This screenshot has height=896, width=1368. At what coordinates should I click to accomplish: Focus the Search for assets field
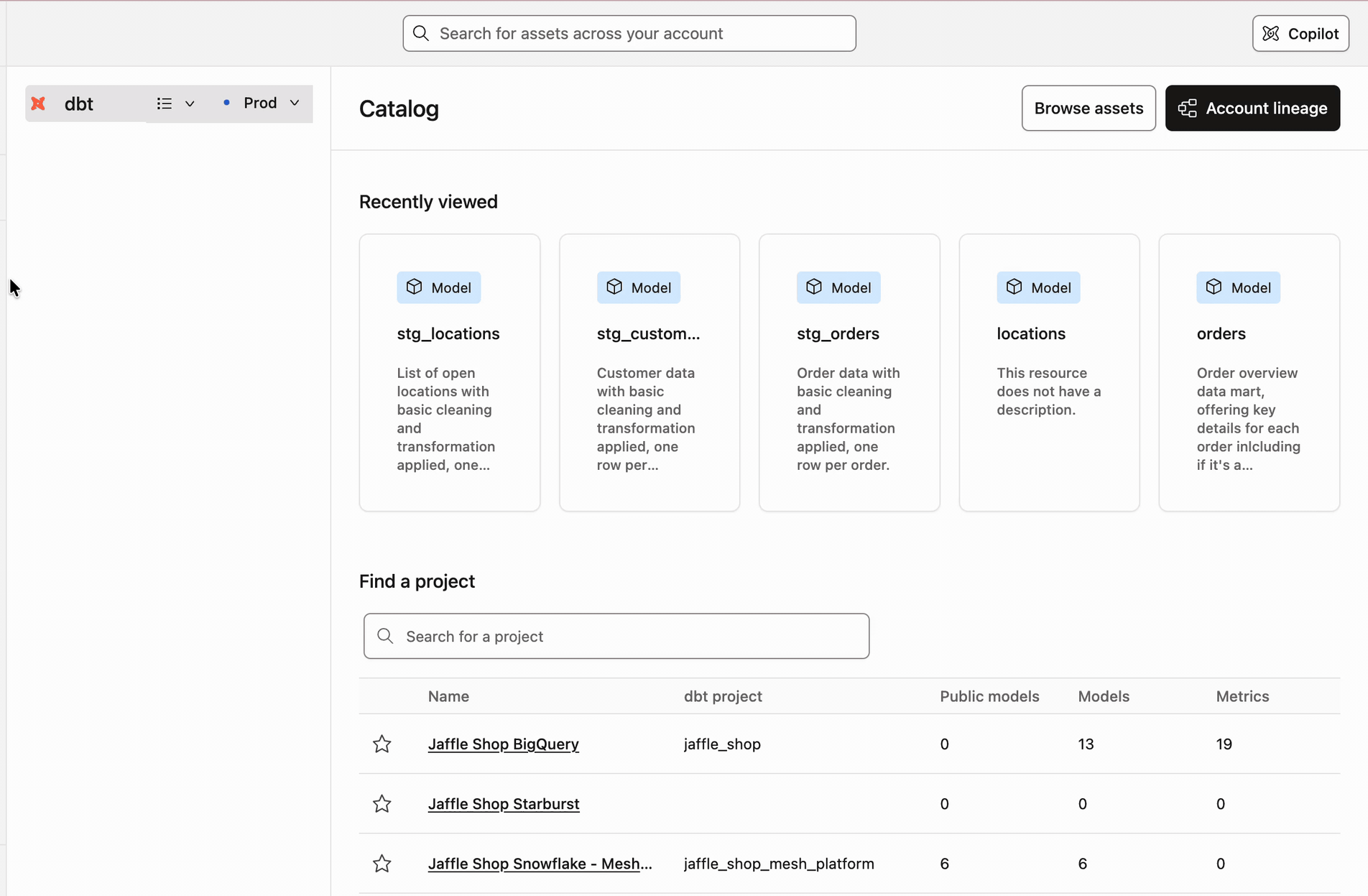pos(629,34)
